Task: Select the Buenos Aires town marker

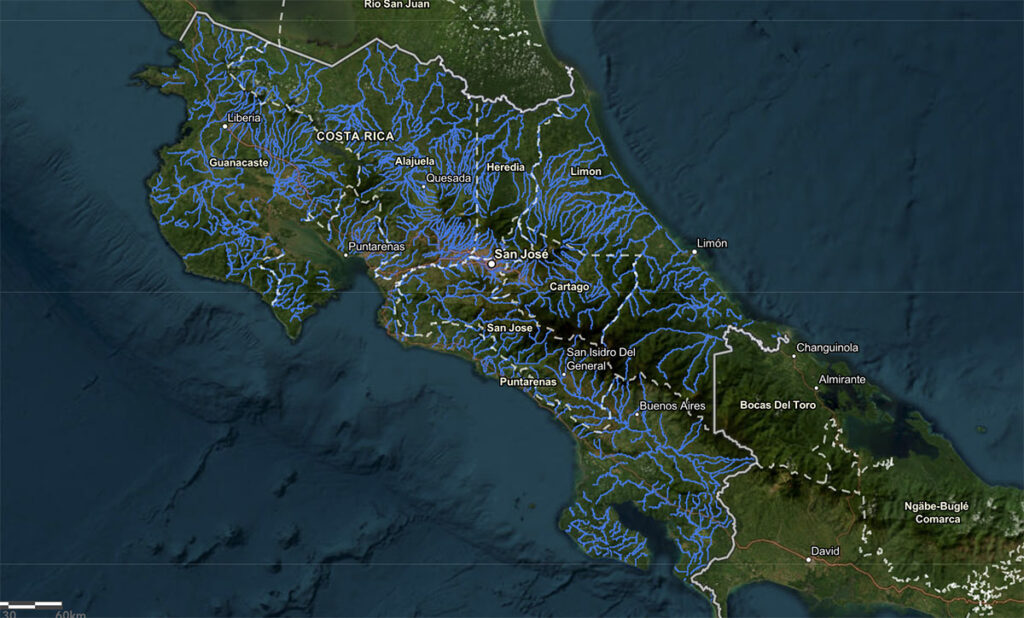Action: pyautogui.click(x=637, y=415)
